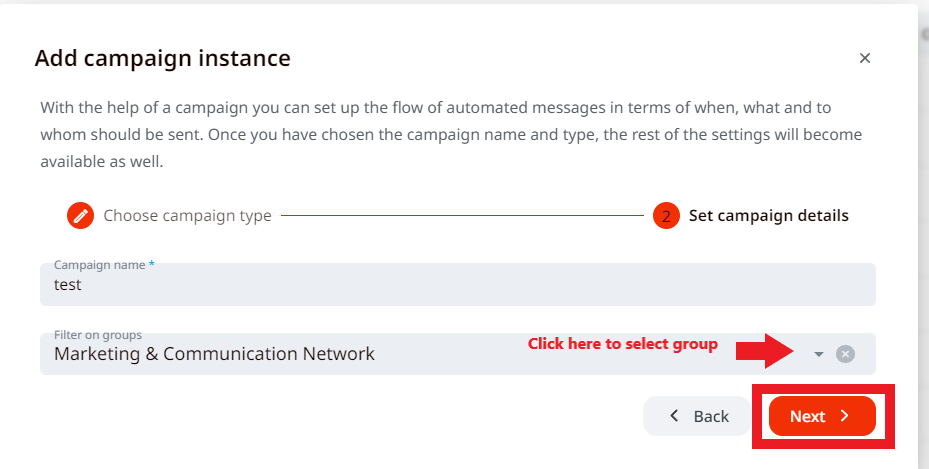Viewport: 929px width, 469px height.
Task: Click the left chevron inside the Back button
Action: pyautogui.click(x=675, y=416)
